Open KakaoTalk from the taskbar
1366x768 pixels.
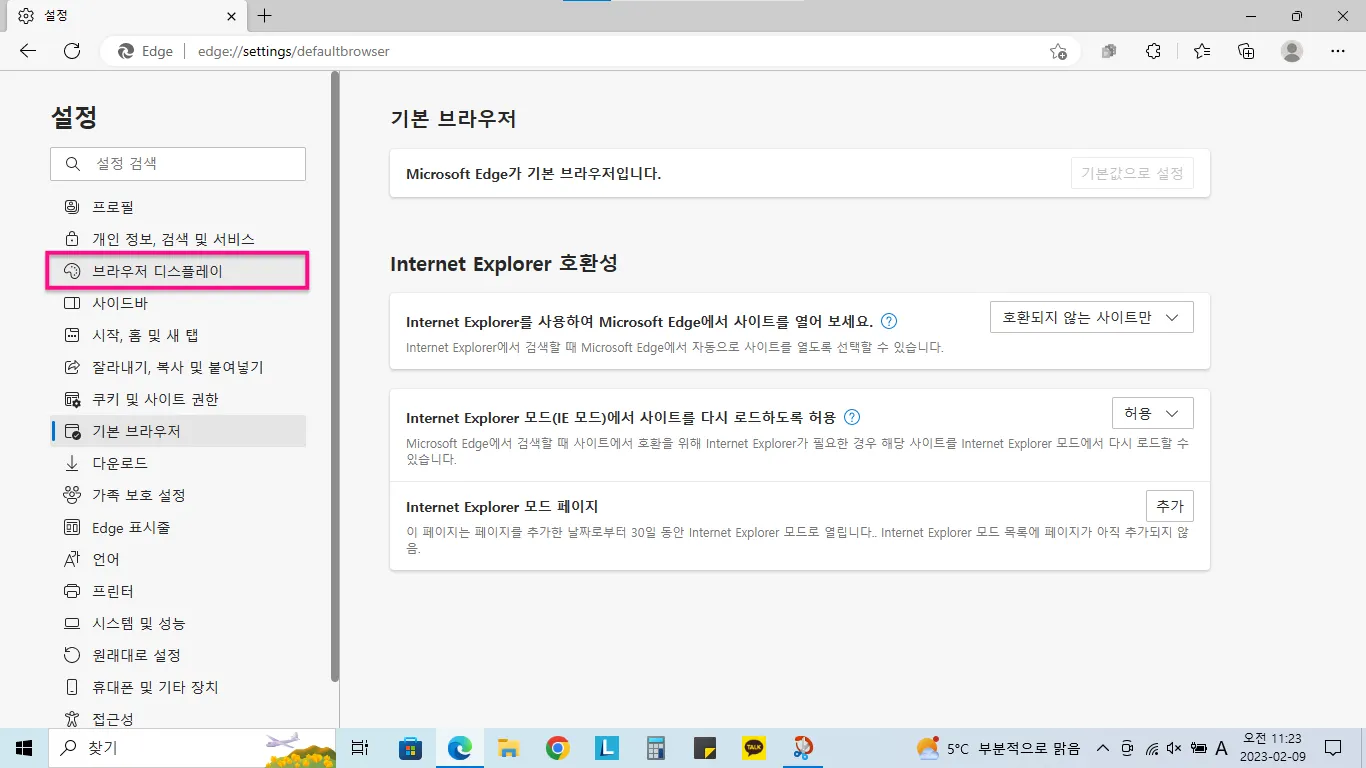tap(753, 748)
